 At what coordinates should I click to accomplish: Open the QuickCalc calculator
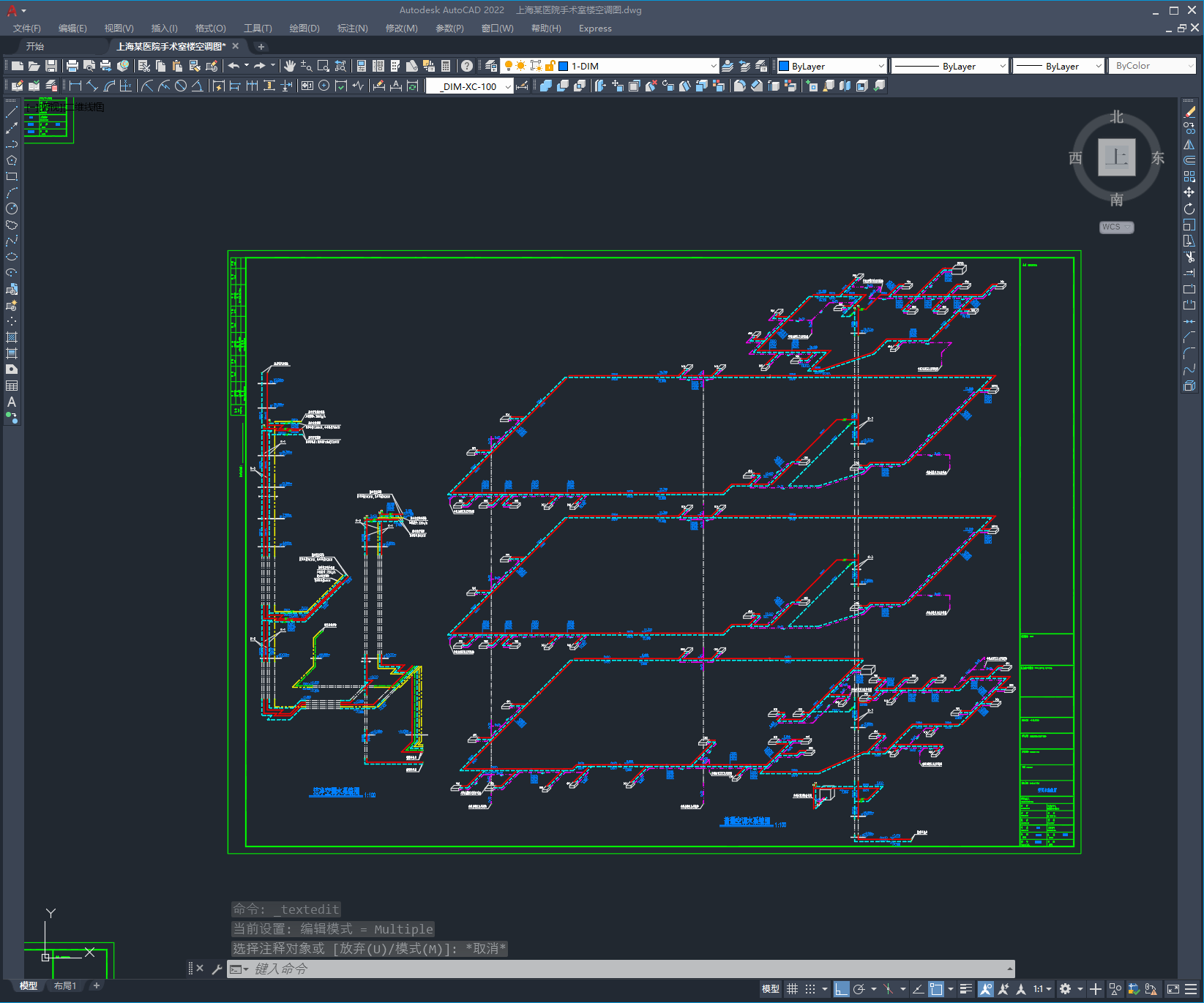pyautogui.click(x=446, y=66)
